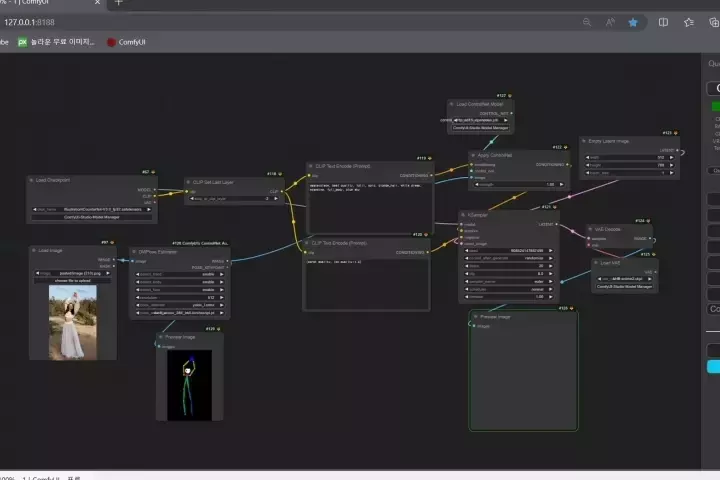Click the denoise value field in KSampler

point(509,297)
